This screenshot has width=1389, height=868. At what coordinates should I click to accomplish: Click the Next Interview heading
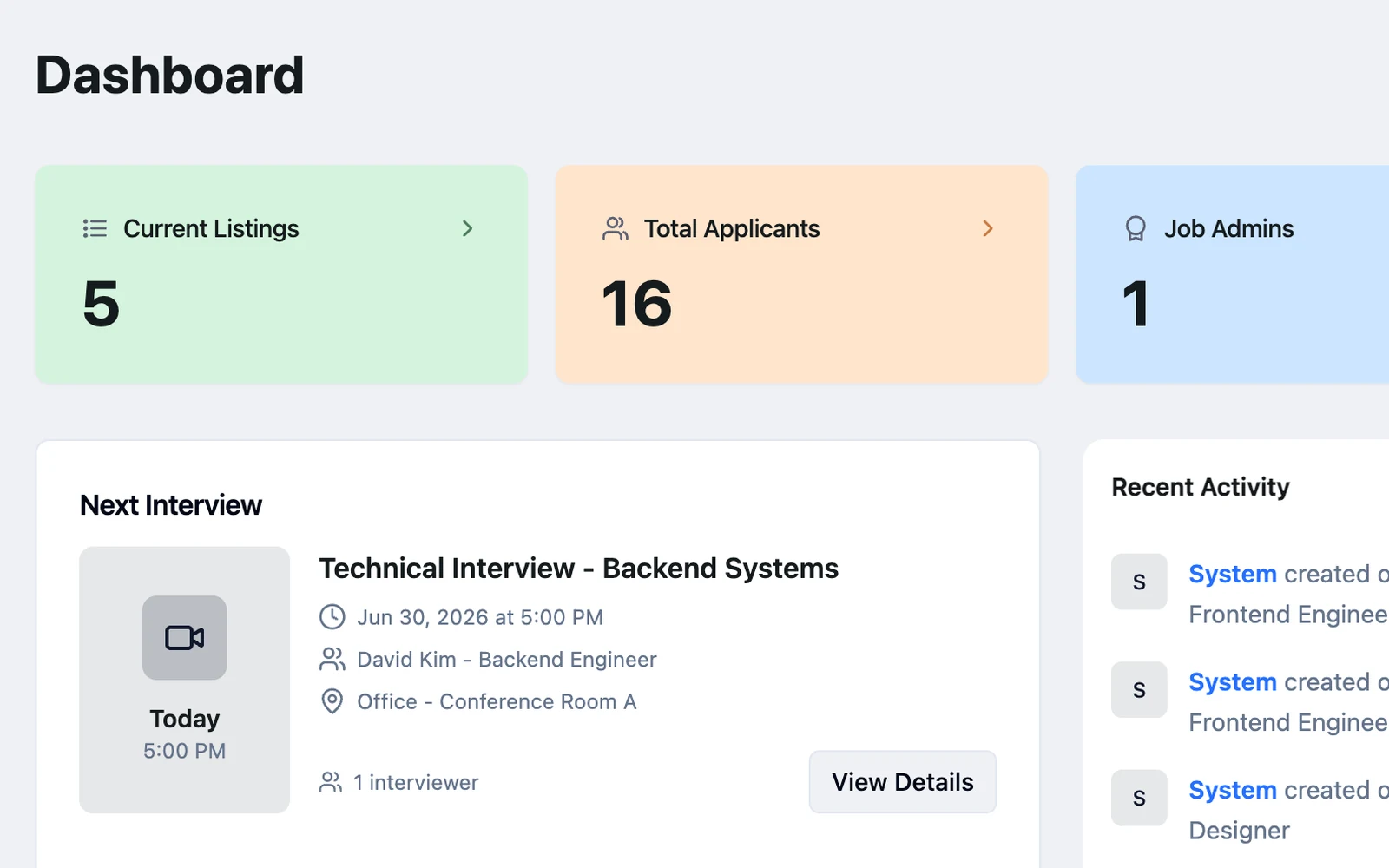pos(171,505)
